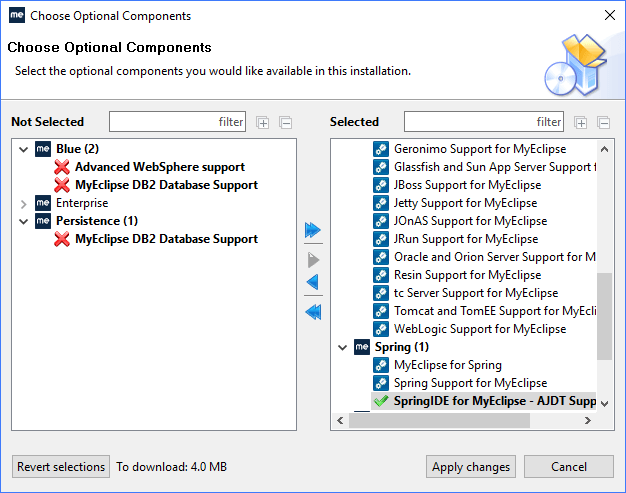Screen dimensions: 626x493
Task: Select MyEclipse DB2 Database Support under Blue
Action: [x=166, y=185]
